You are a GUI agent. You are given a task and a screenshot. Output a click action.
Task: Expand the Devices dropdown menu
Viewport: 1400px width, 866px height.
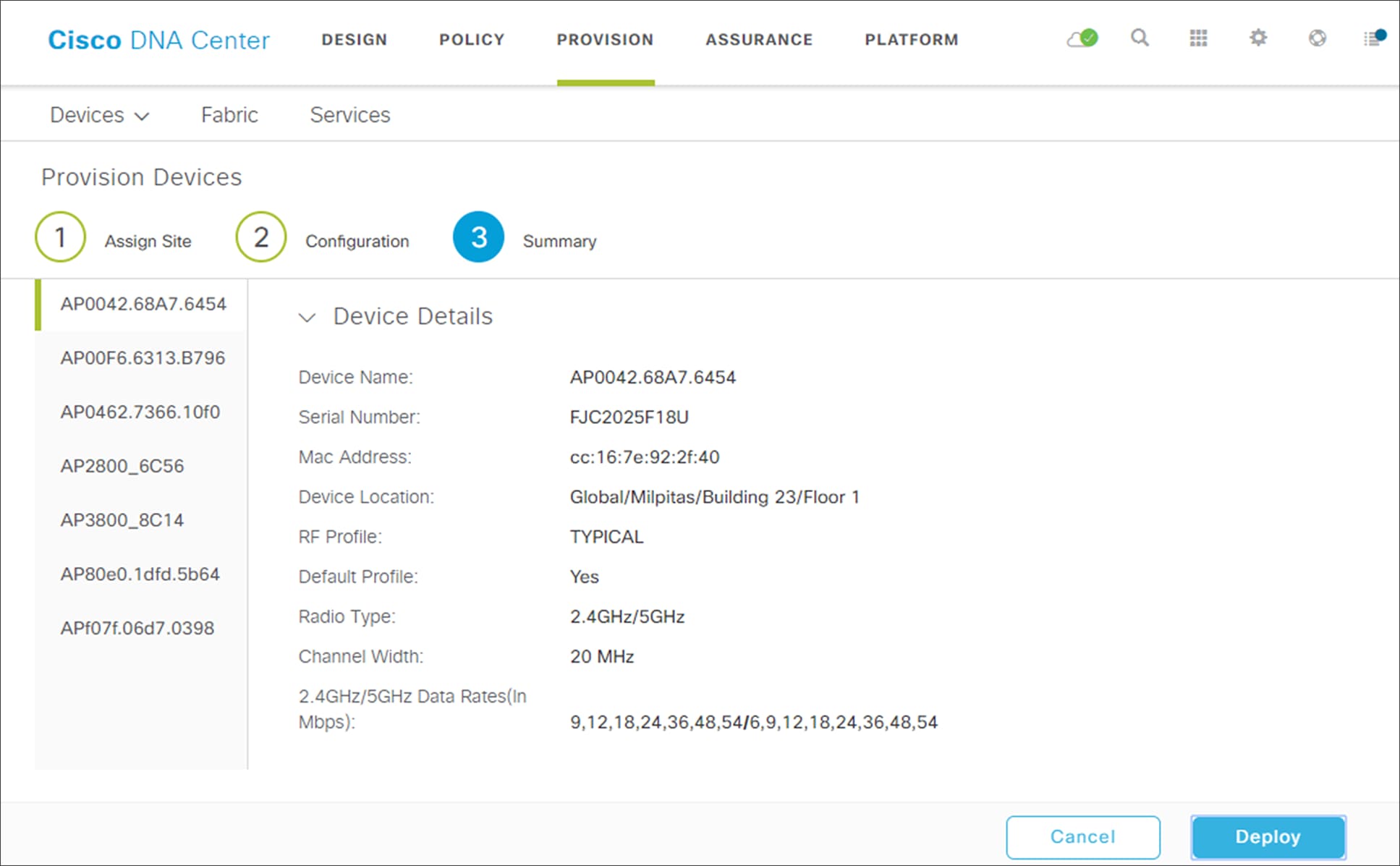(x=100, y=115)
